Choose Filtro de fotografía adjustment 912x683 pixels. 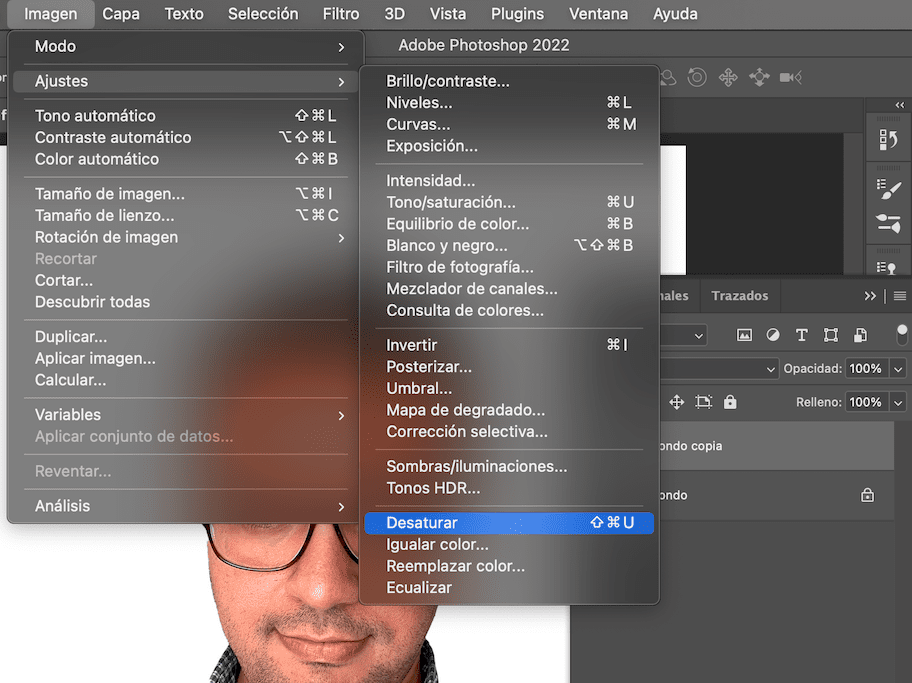pyautogui.click(x=509, y=268)
